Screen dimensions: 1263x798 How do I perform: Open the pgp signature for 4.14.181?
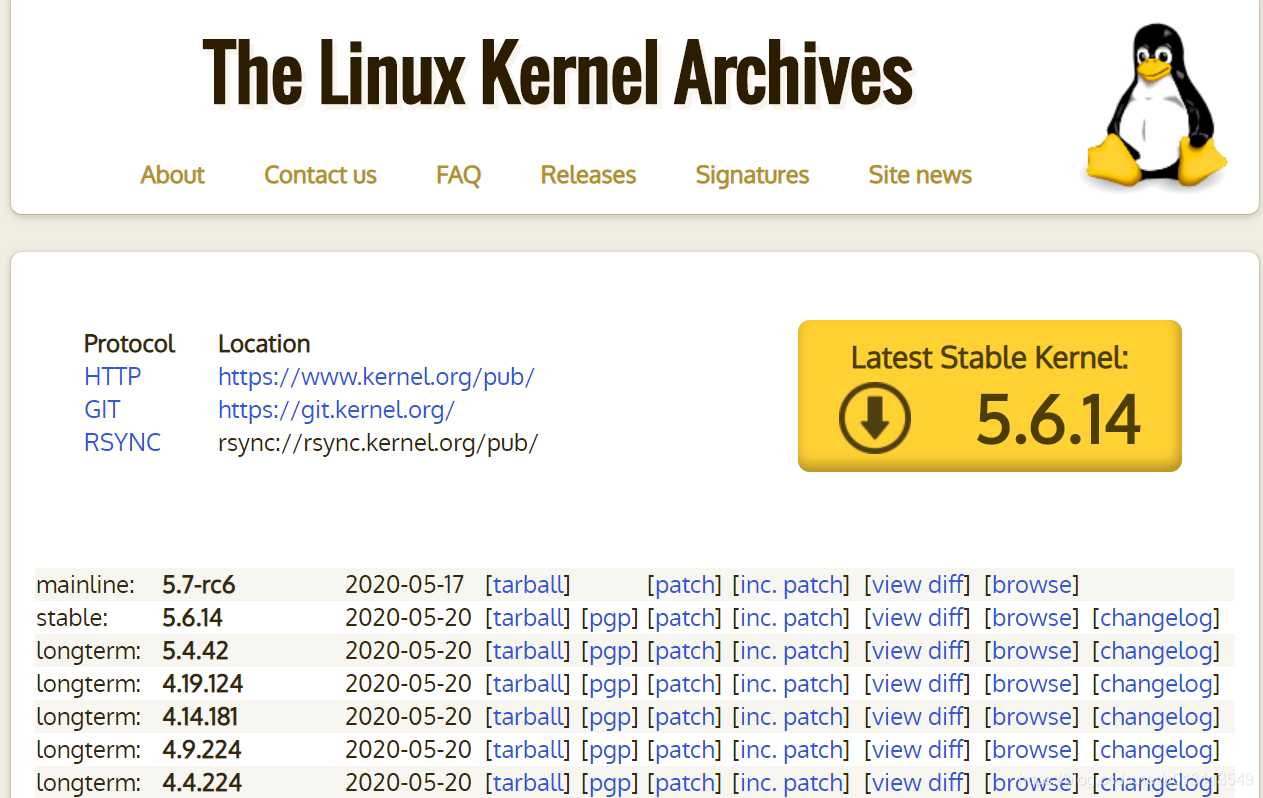[x=609, y=716]
